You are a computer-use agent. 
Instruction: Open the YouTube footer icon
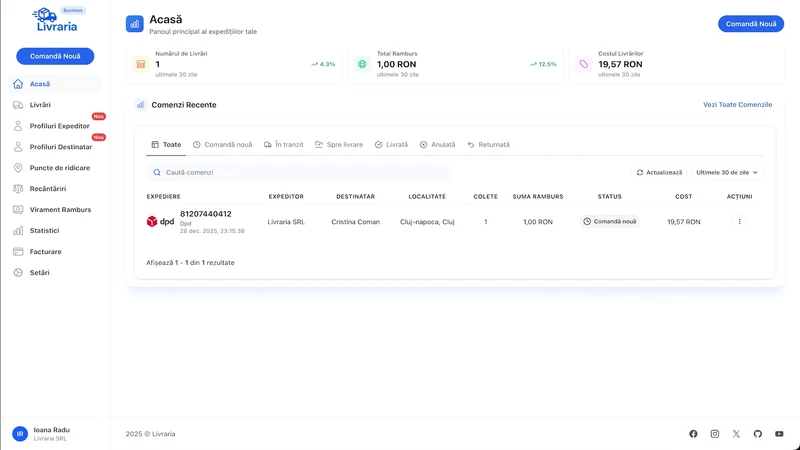click(779, 434)
